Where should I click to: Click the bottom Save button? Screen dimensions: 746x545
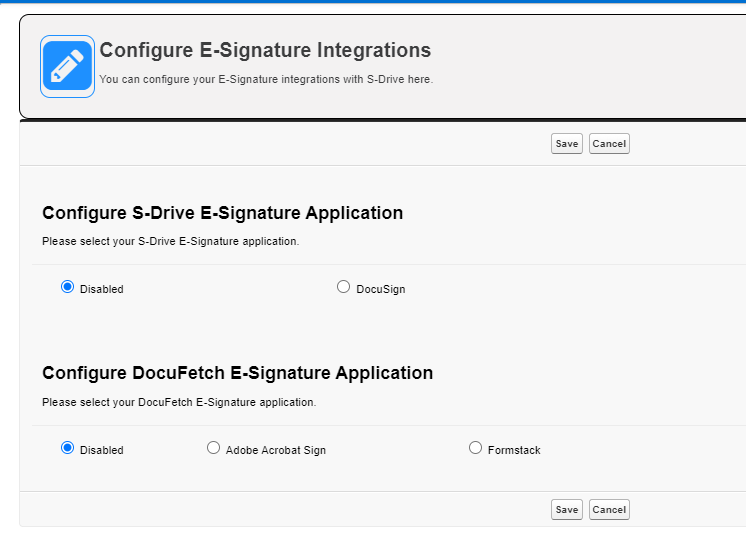[567, 510]
